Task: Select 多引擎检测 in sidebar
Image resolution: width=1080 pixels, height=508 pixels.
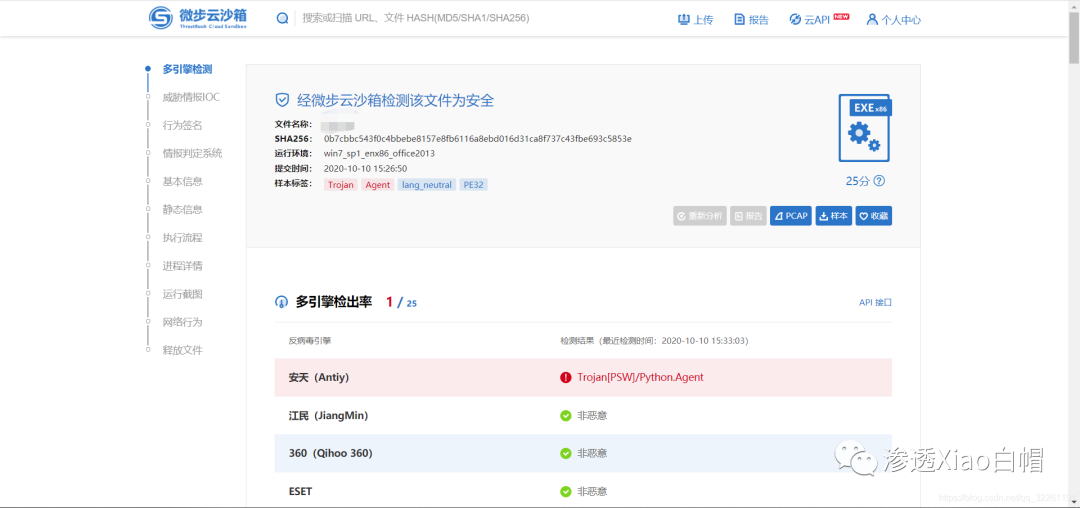Action: pos(187,69)
